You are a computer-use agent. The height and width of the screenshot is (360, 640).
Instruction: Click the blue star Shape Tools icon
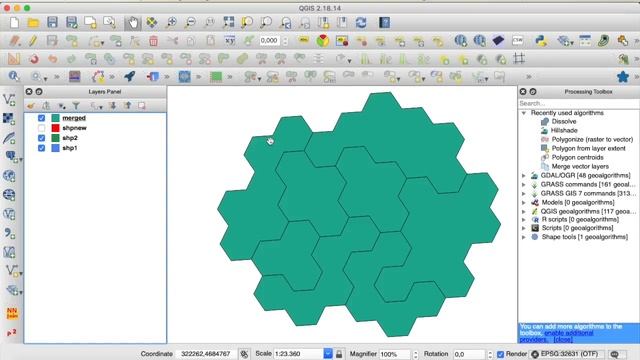[623, 76]
